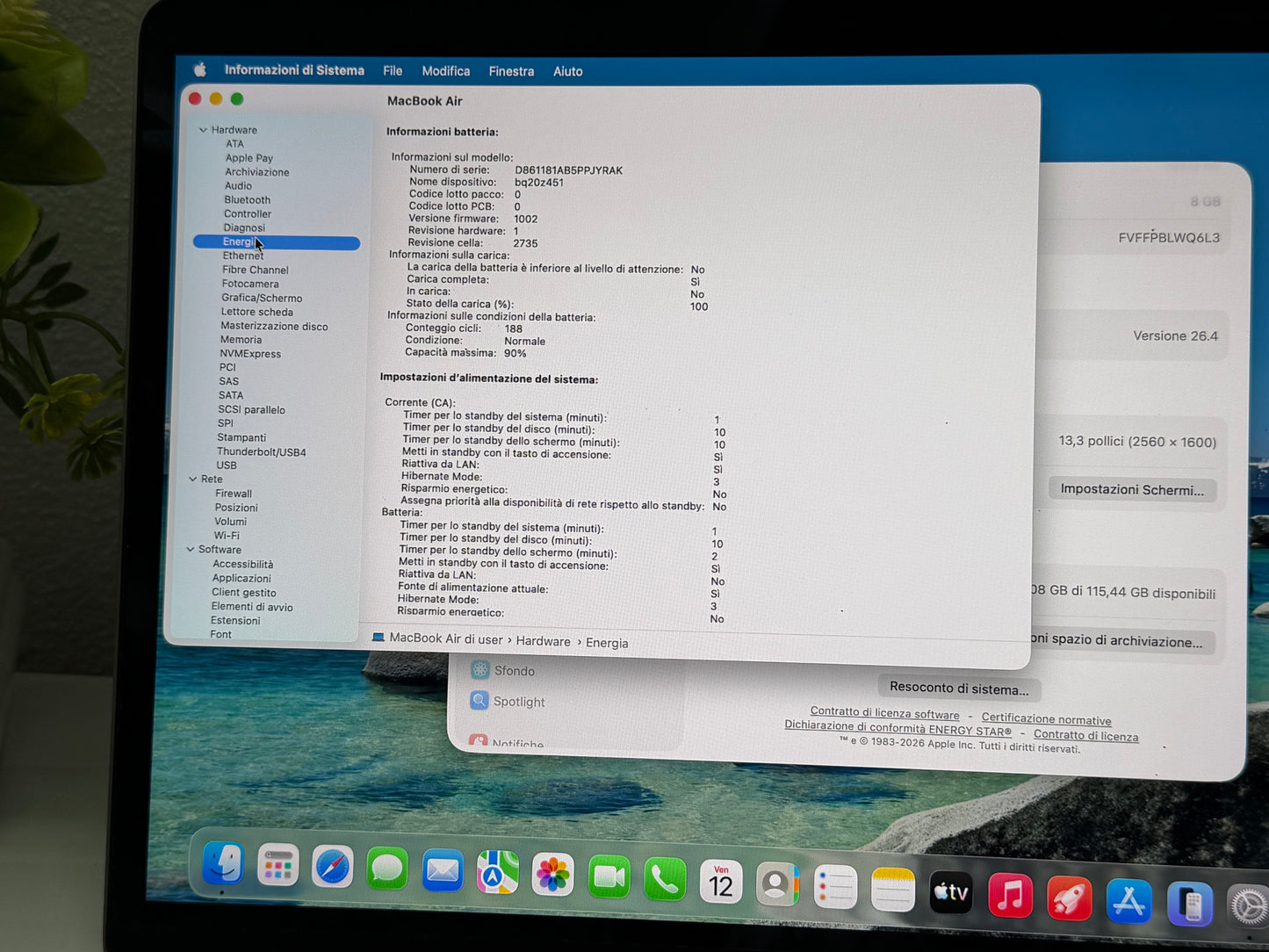1269x952 pixels.
Task: Select Firewall under Rete
Action: point(234,494)
